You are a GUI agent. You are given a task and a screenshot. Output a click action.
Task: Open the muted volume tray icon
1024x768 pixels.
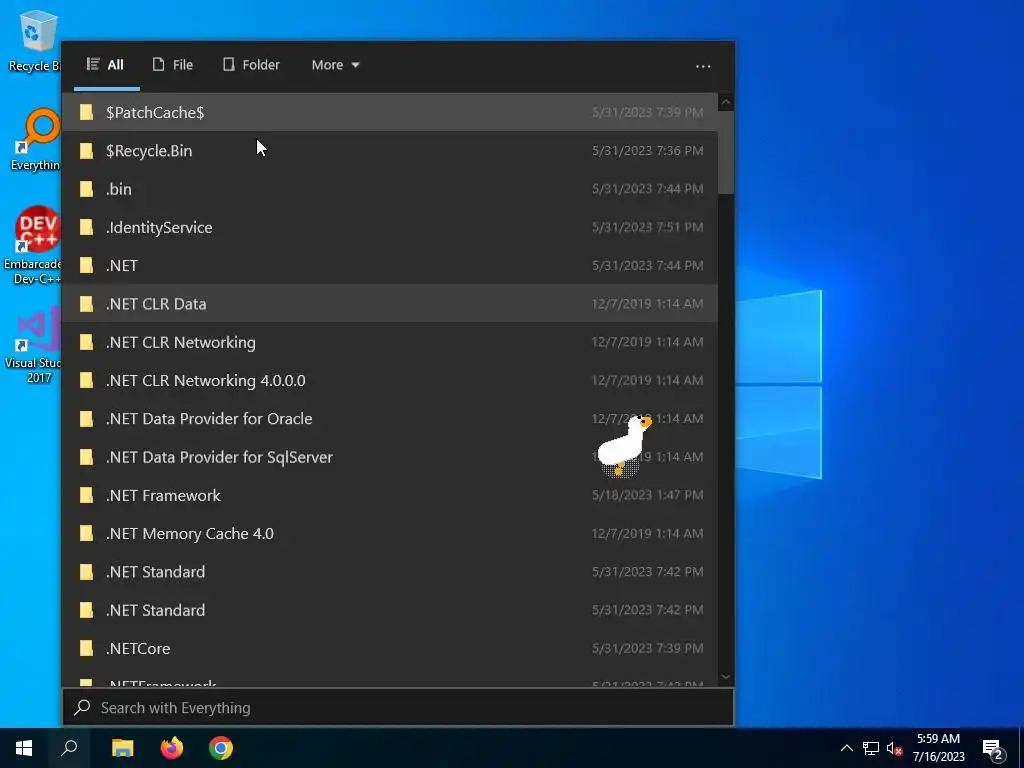tap(895, 748)
